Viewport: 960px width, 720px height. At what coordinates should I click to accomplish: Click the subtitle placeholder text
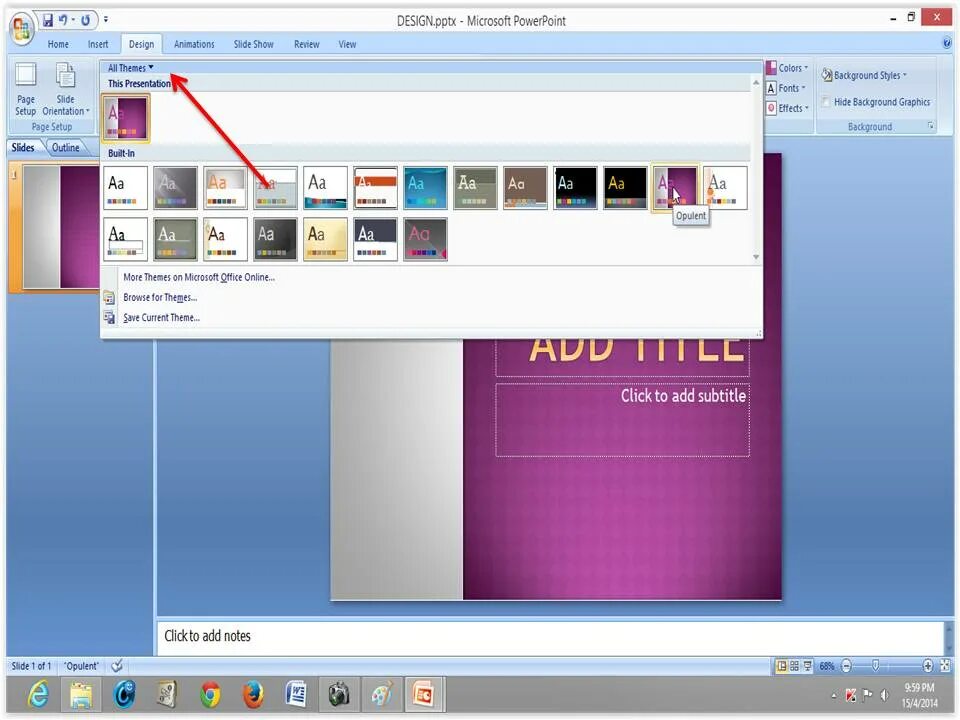click(683, 396)
